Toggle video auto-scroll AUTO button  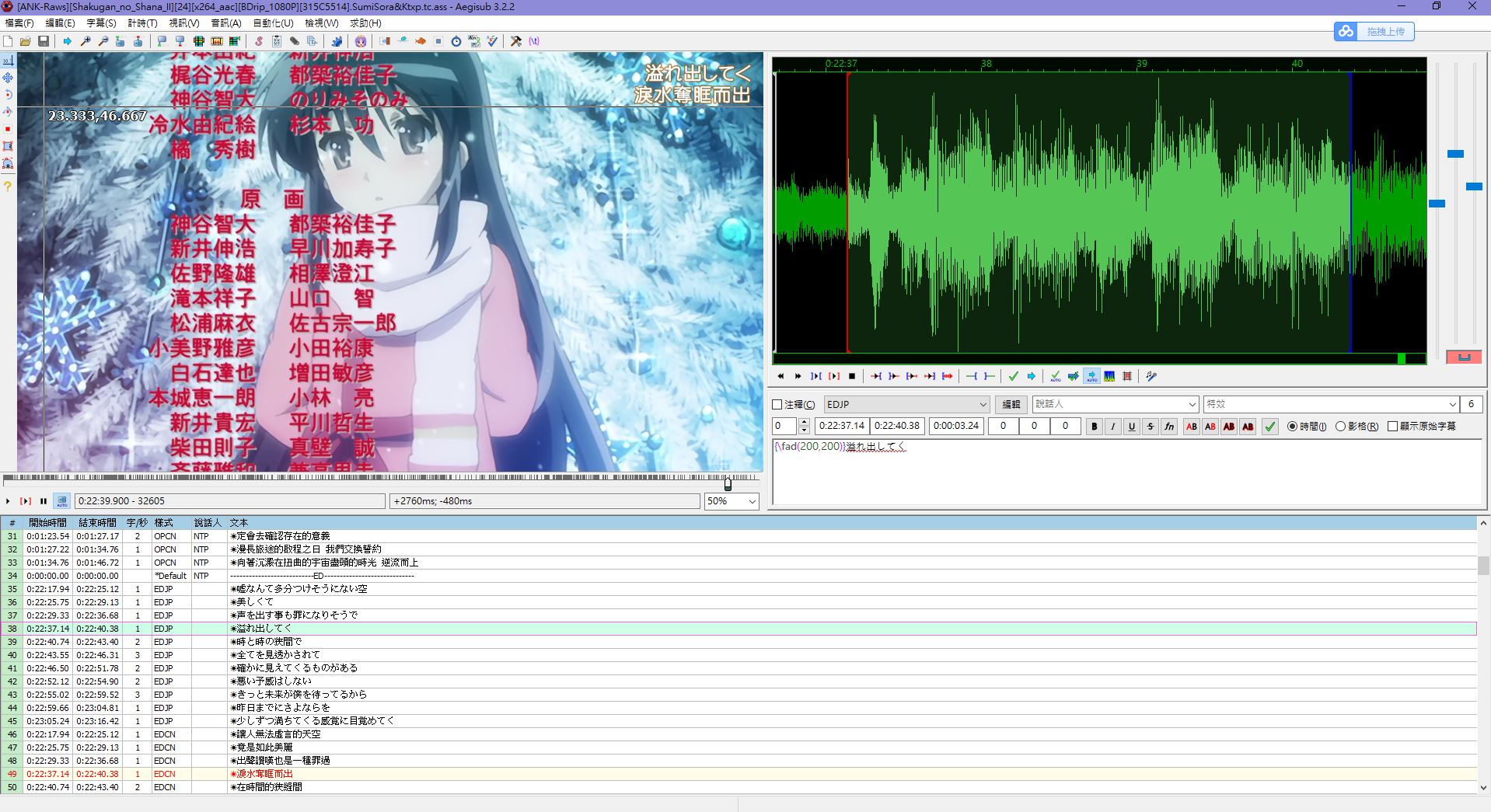pos(62,501)
